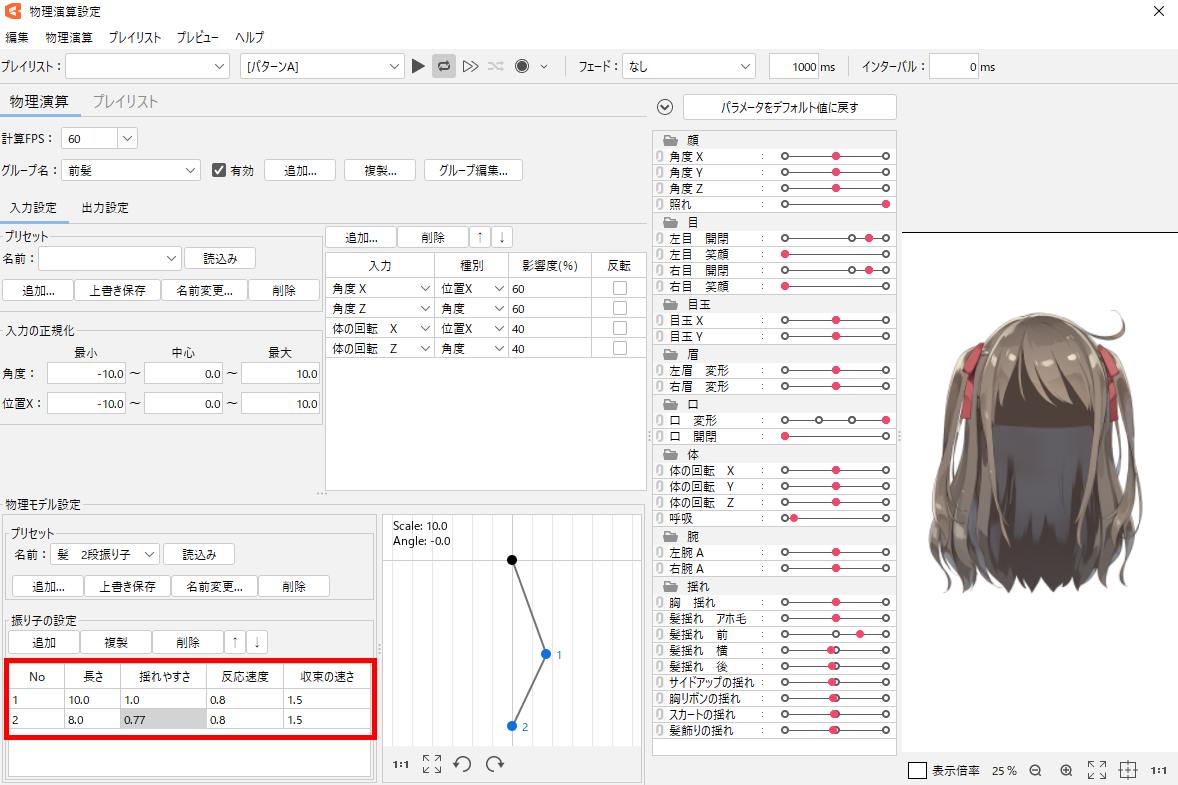Click the 腕 folder icon

pos(670,536)
